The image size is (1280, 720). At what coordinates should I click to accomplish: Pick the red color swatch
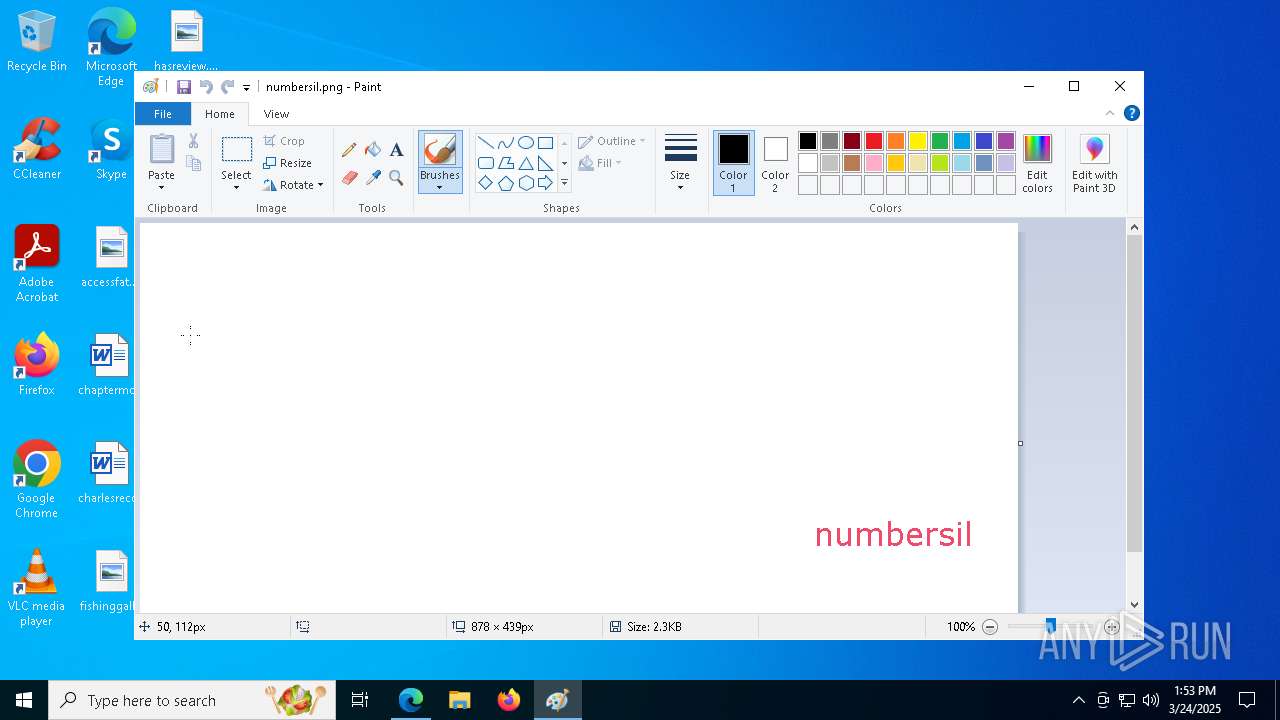(874, 141)
